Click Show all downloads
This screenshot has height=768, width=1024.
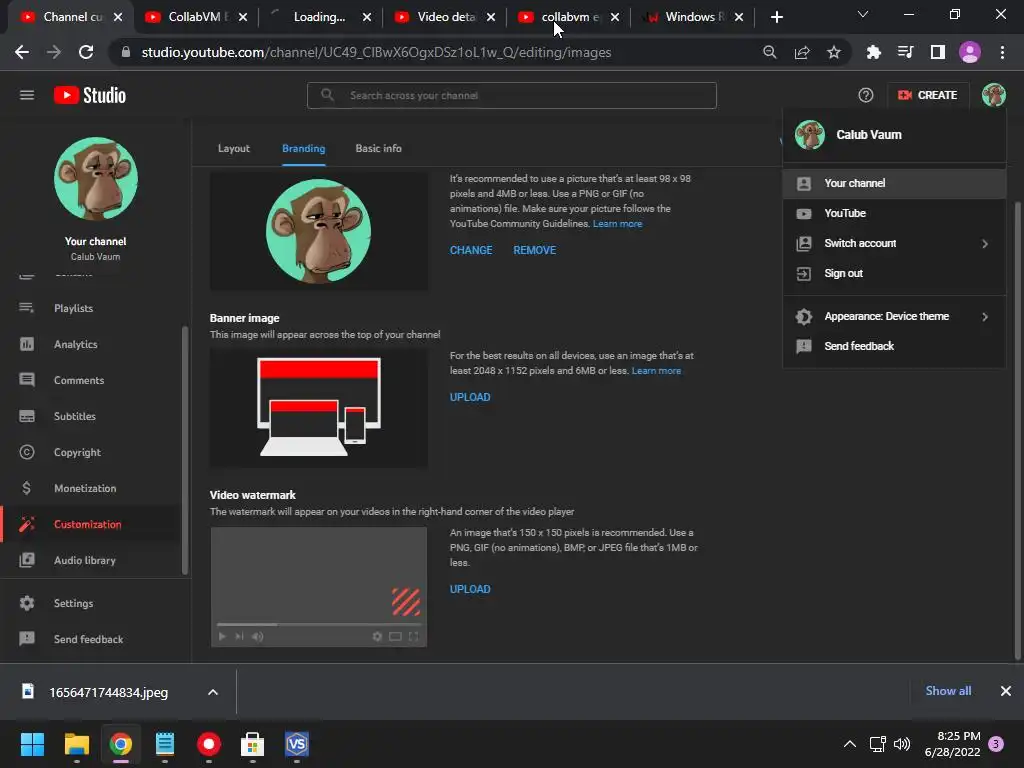click(948, 691)
